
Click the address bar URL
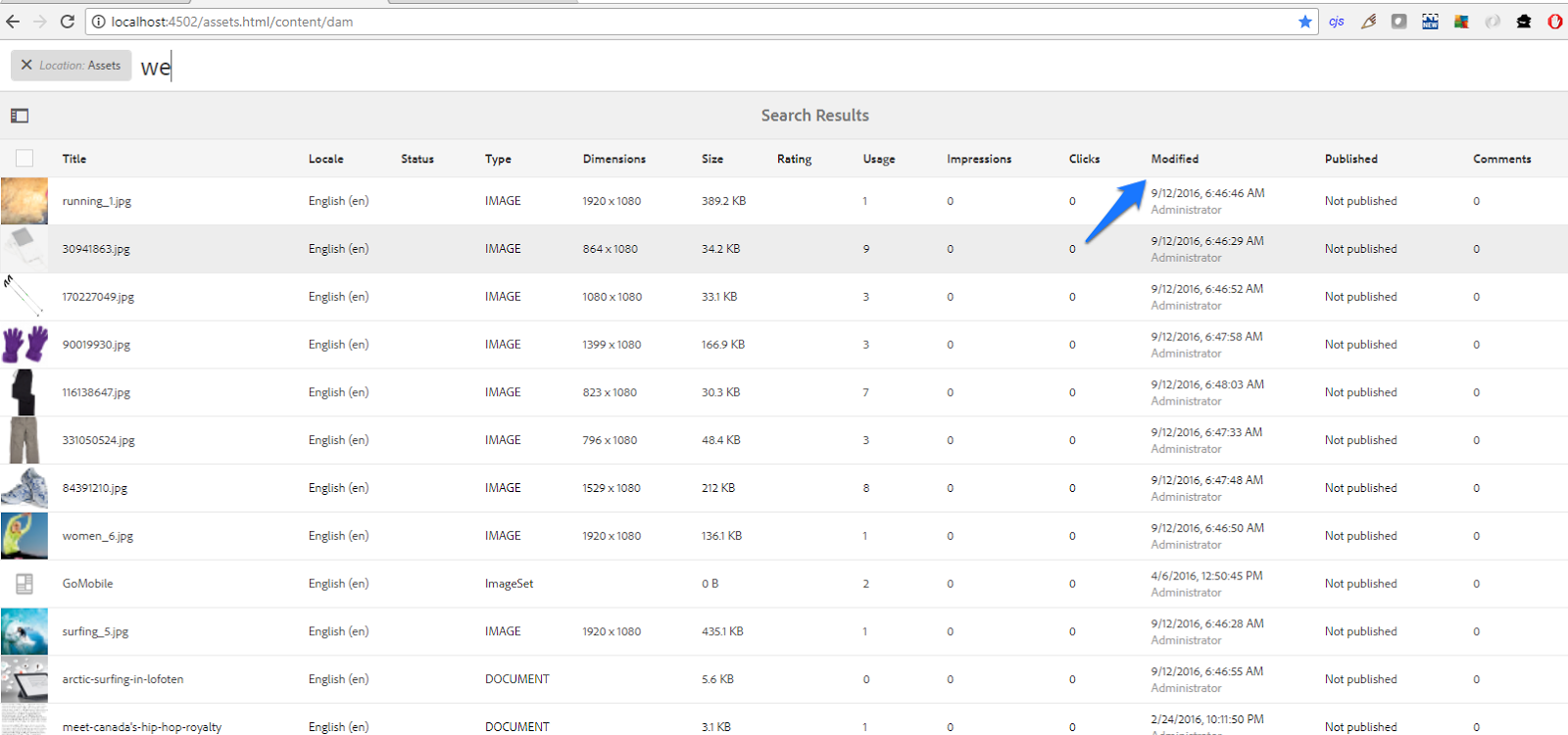pos(232,22)
